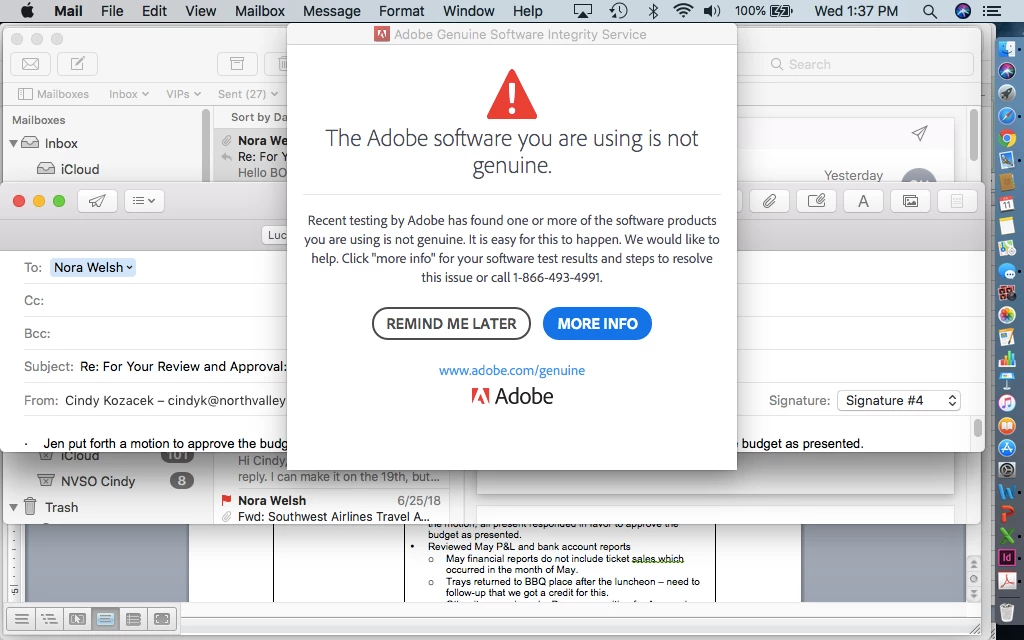Open Adobe Acrobat from the Dock
1024x640 pixels.
click(1007, 580)
